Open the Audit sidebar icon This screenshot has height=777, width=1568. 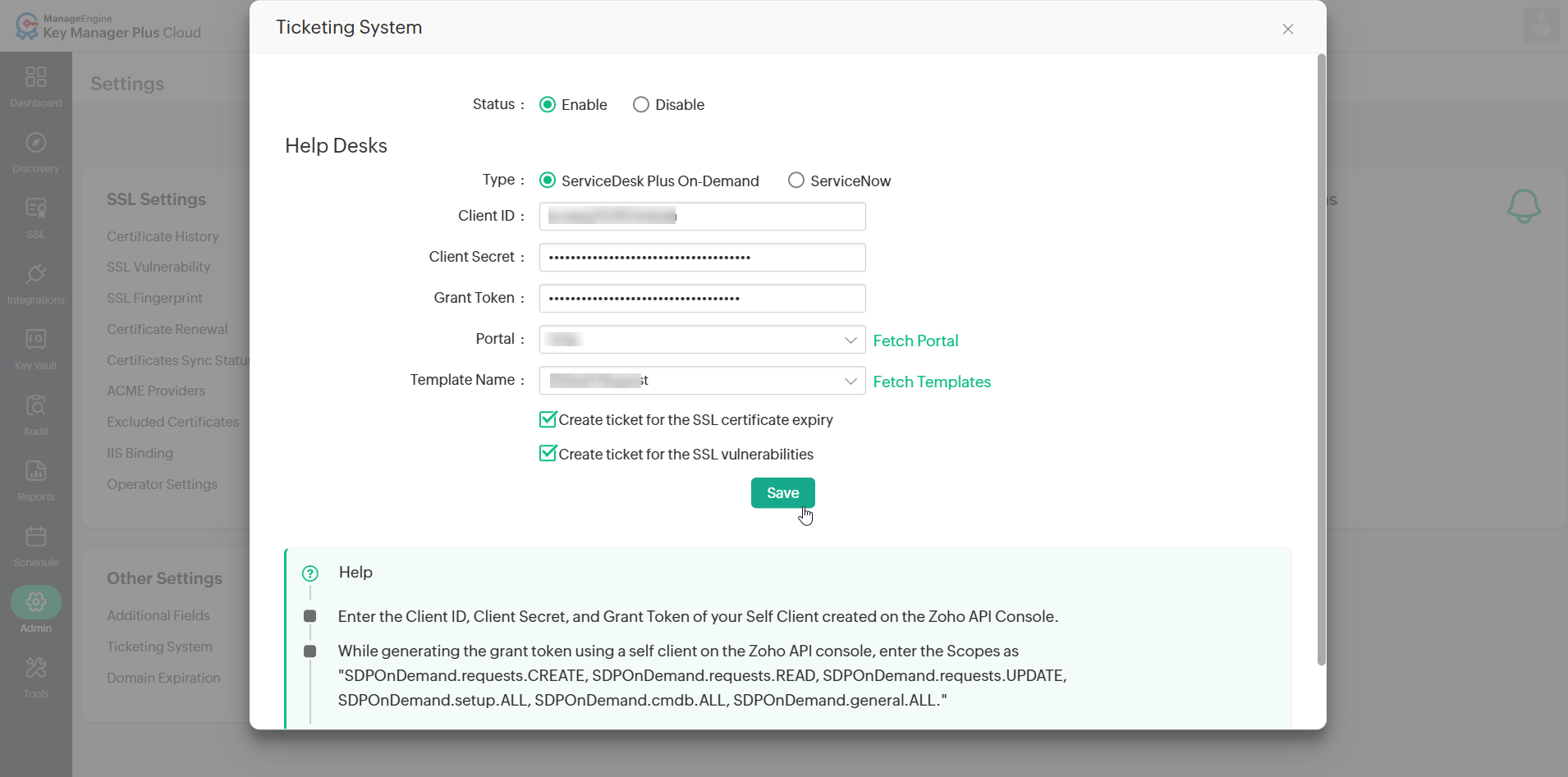pos(35,405)
